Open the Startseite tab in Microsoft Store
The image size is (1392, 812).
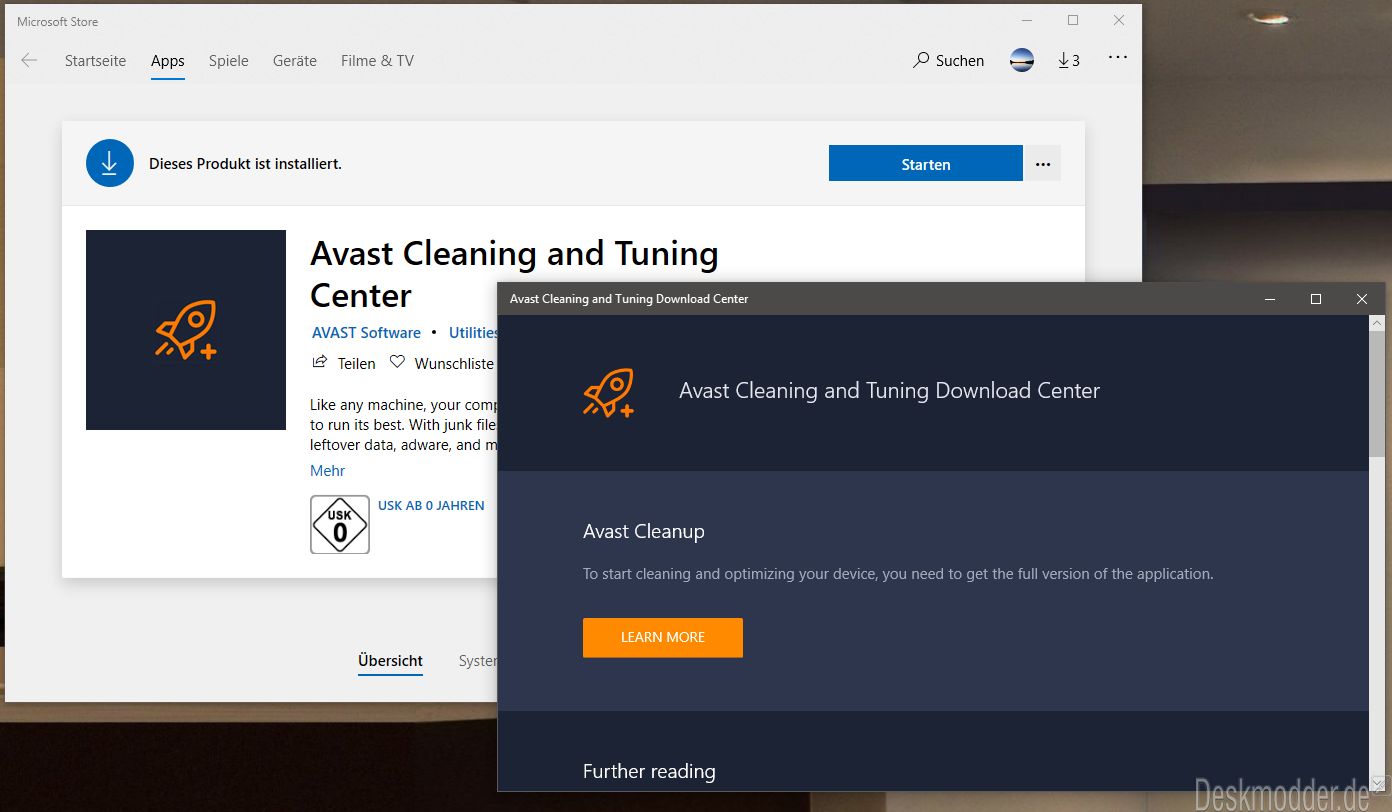click(x=95, y=61)
